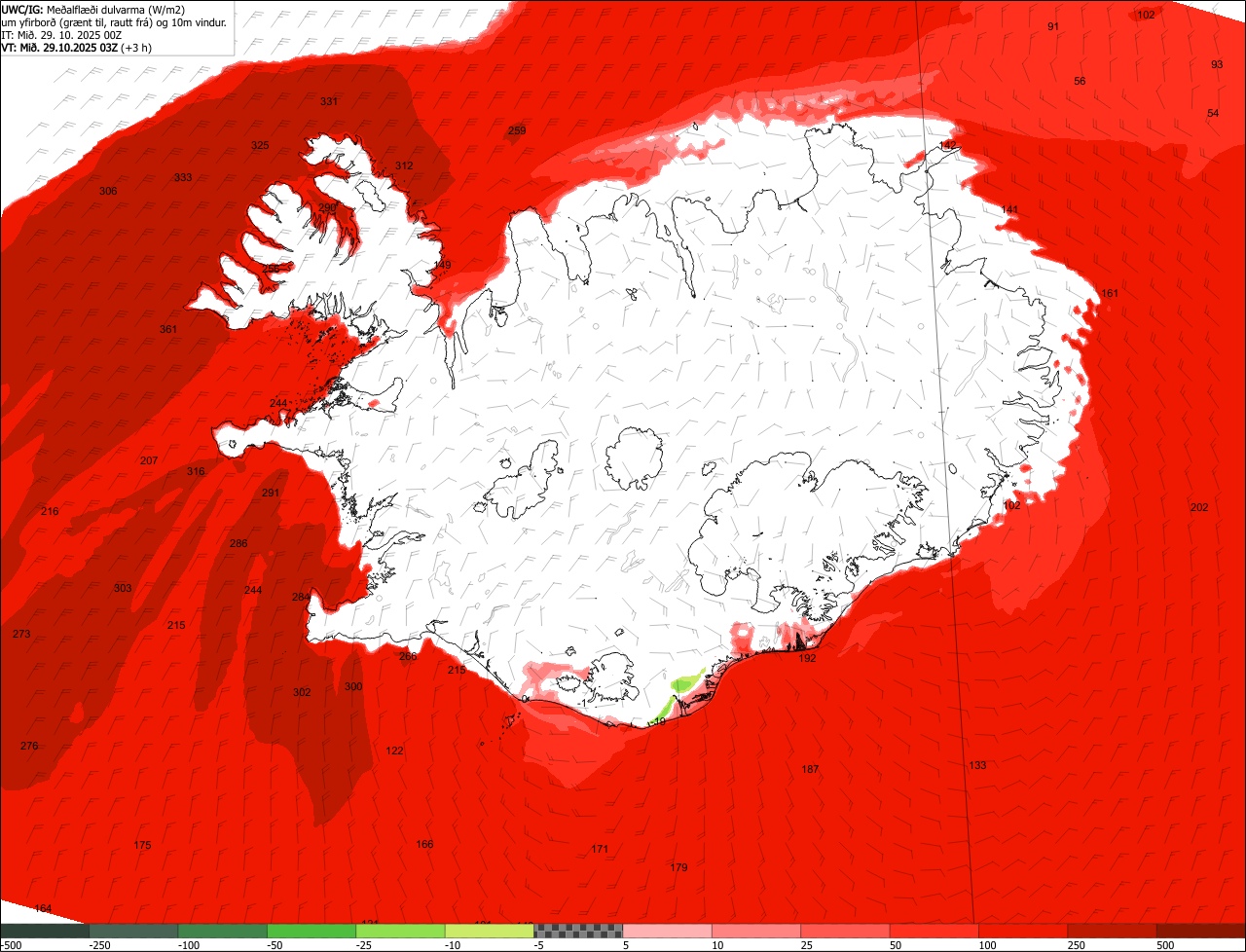Click the flux value 276

coord(29,746)
